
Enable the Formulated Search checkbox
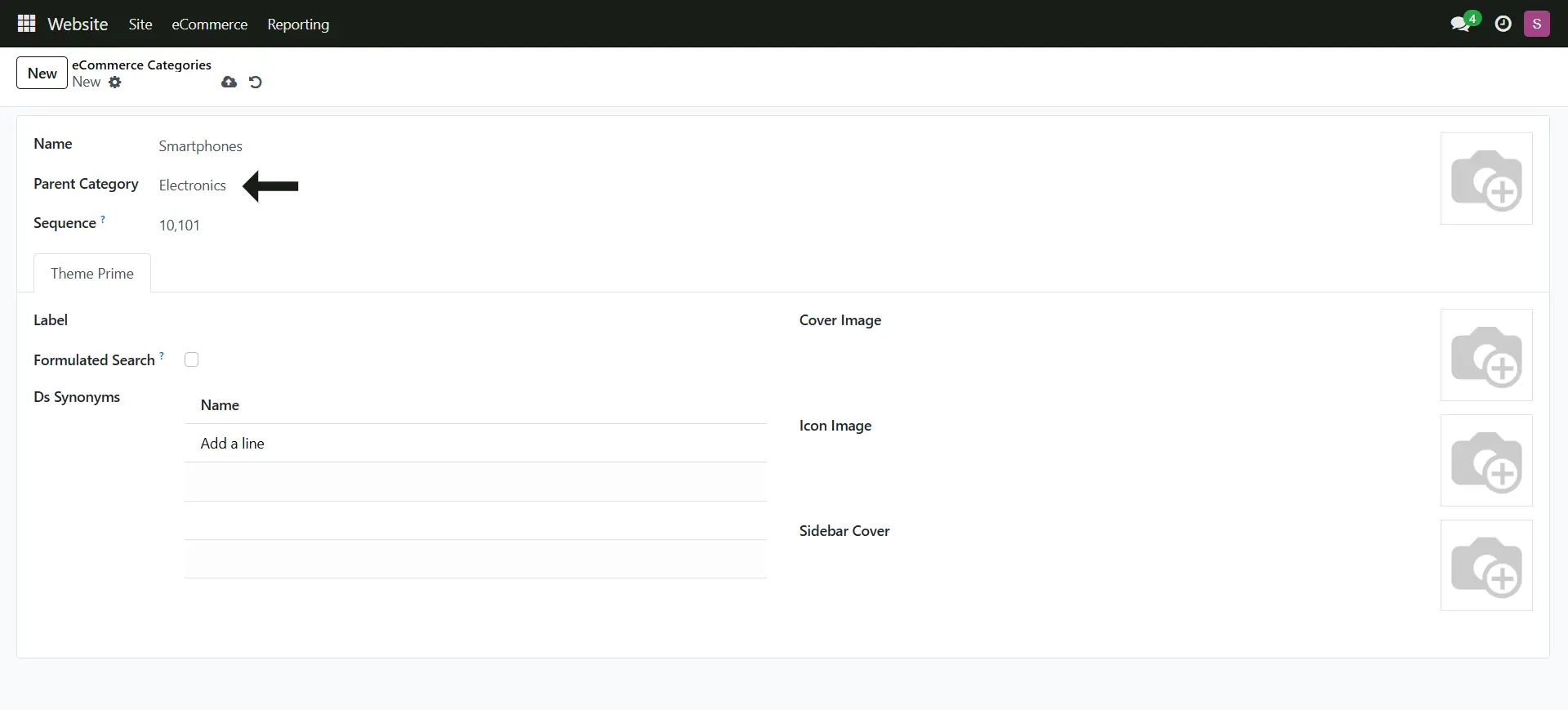pos(192,359)
